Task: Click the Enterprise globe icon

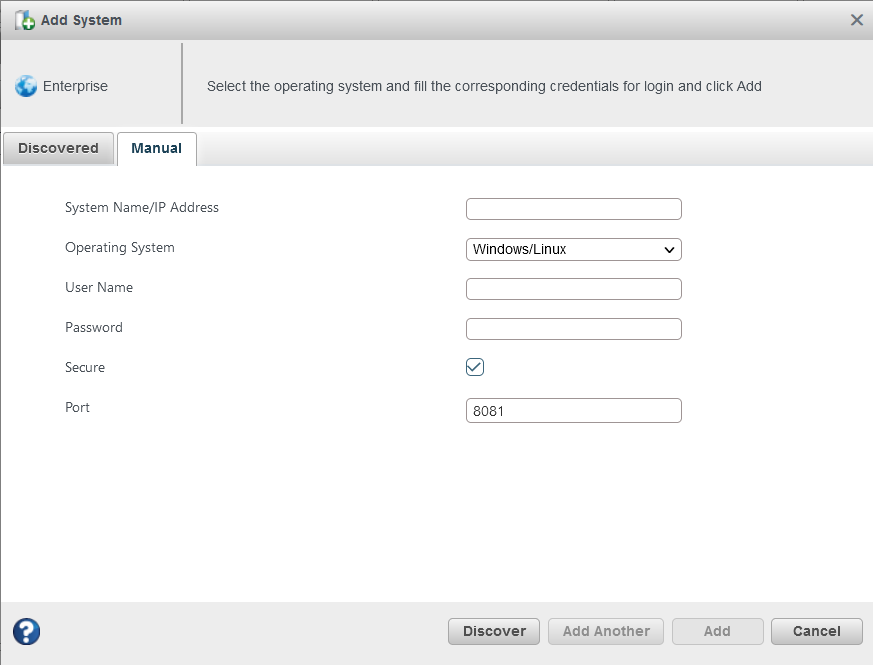Action: click(26, 87)
